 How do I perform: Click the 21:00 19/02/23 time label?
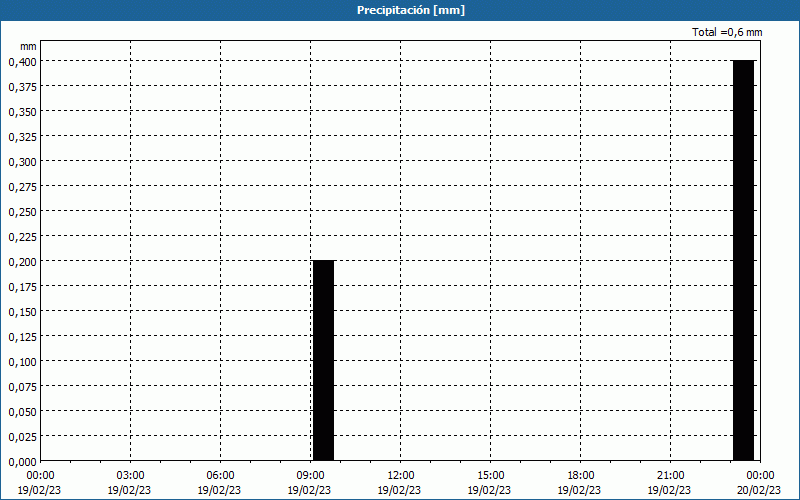669,483
